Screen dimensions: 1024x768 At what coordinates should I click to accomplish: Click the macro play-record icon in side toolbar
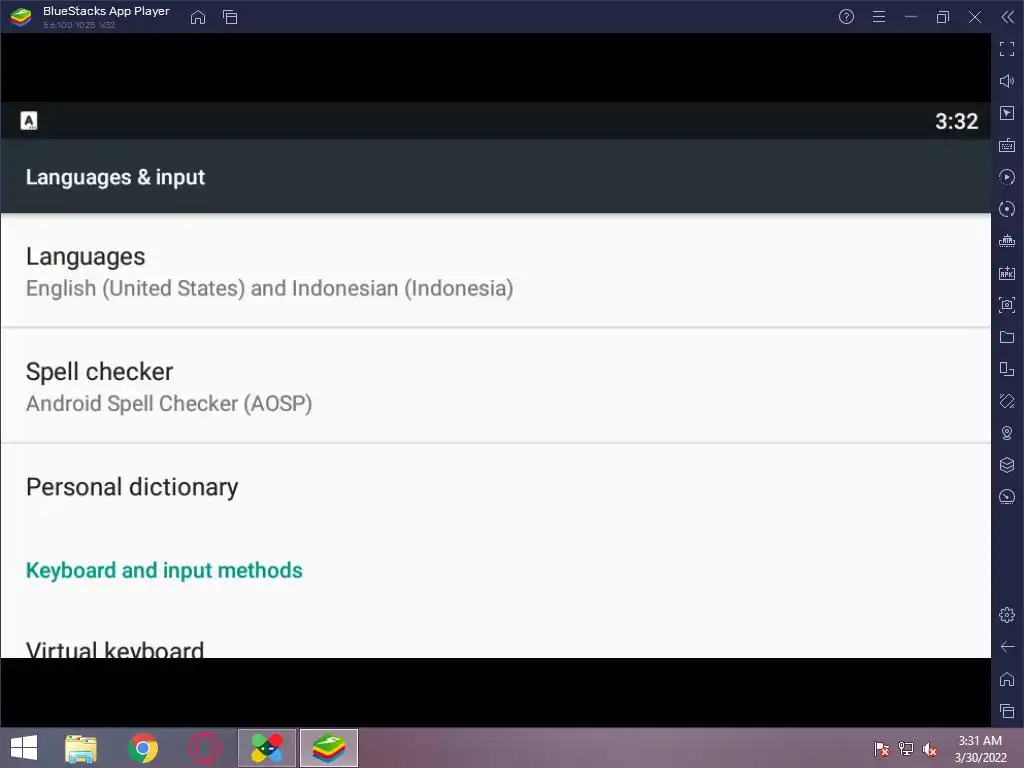[1007, 177]
